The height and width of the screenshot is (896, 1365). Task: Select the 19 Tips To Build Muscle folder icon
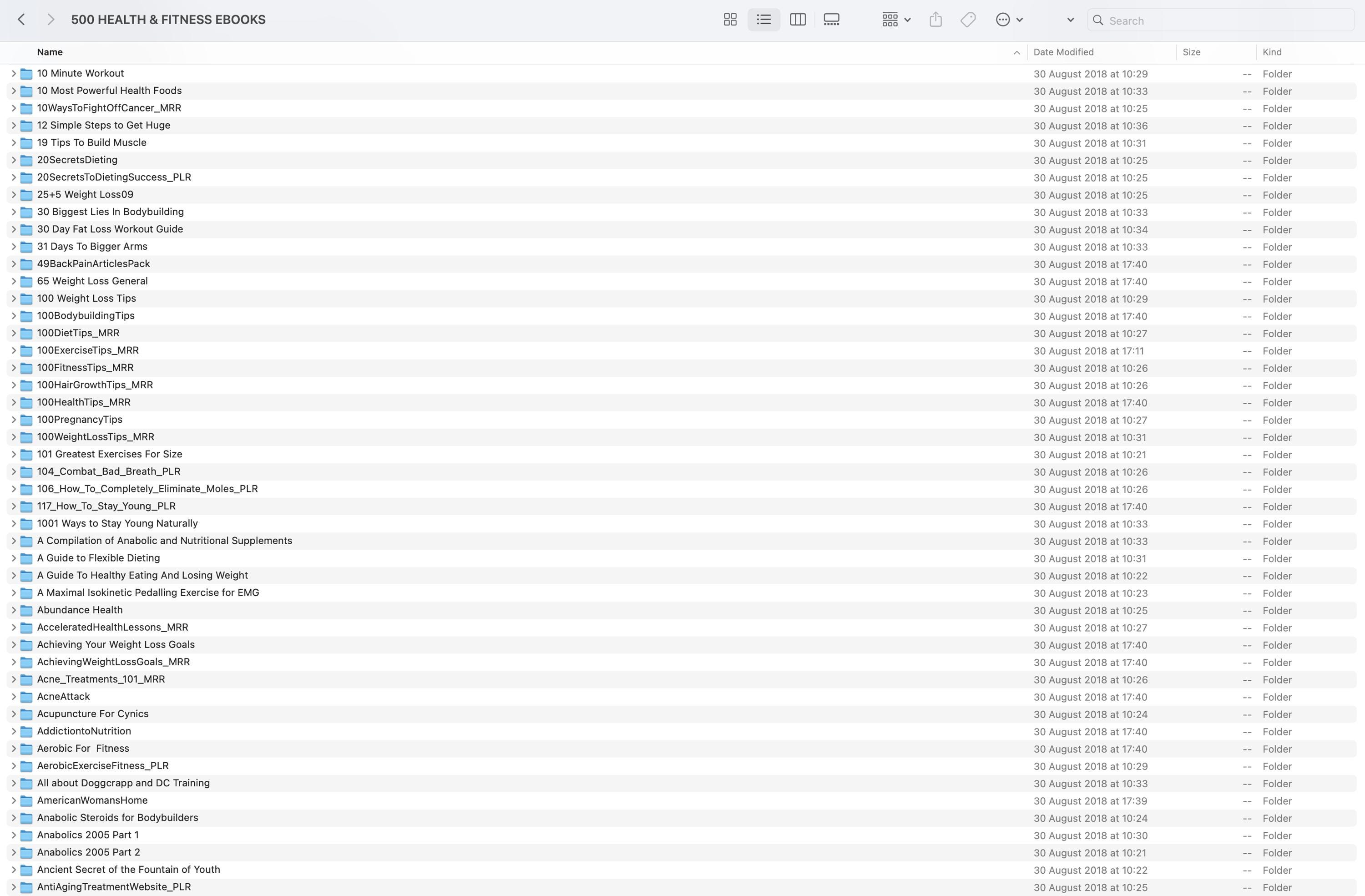point(26,143)
